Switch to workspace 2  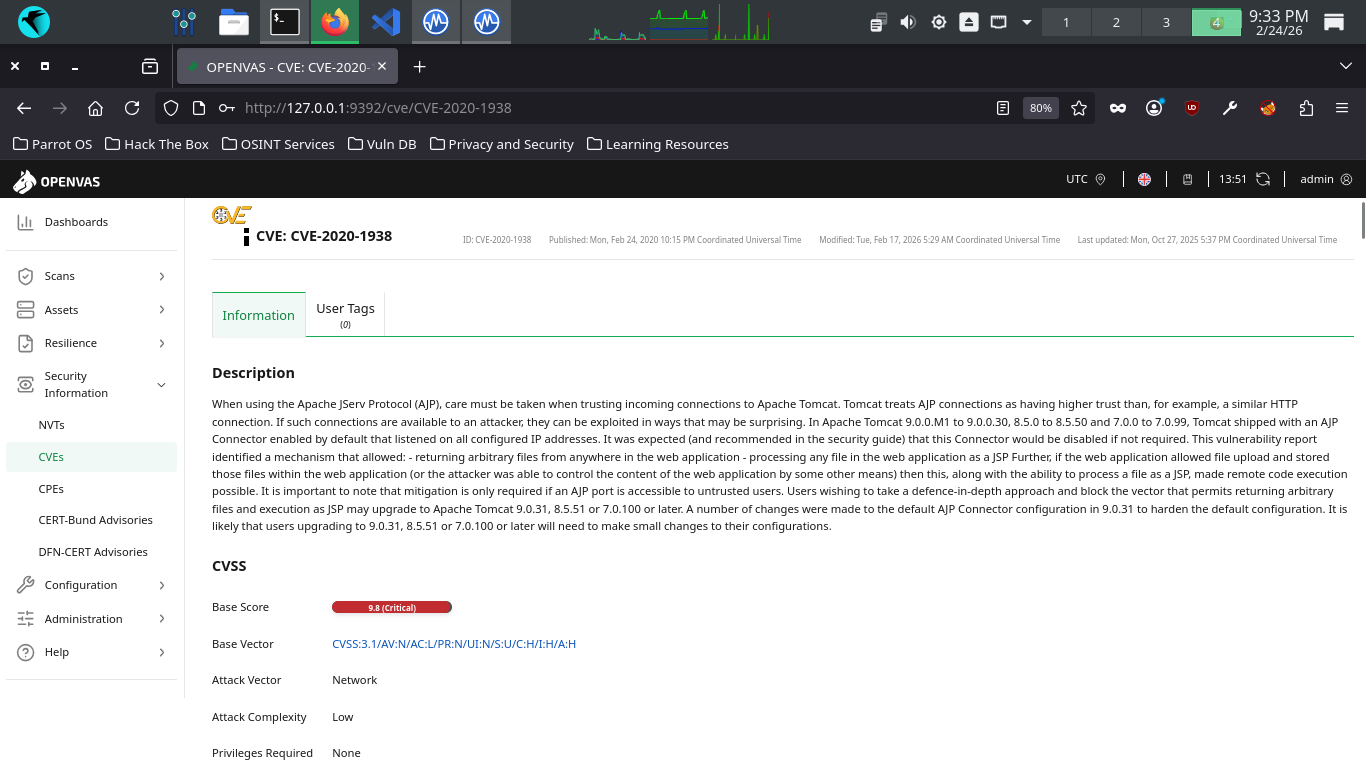point(1116,22)
